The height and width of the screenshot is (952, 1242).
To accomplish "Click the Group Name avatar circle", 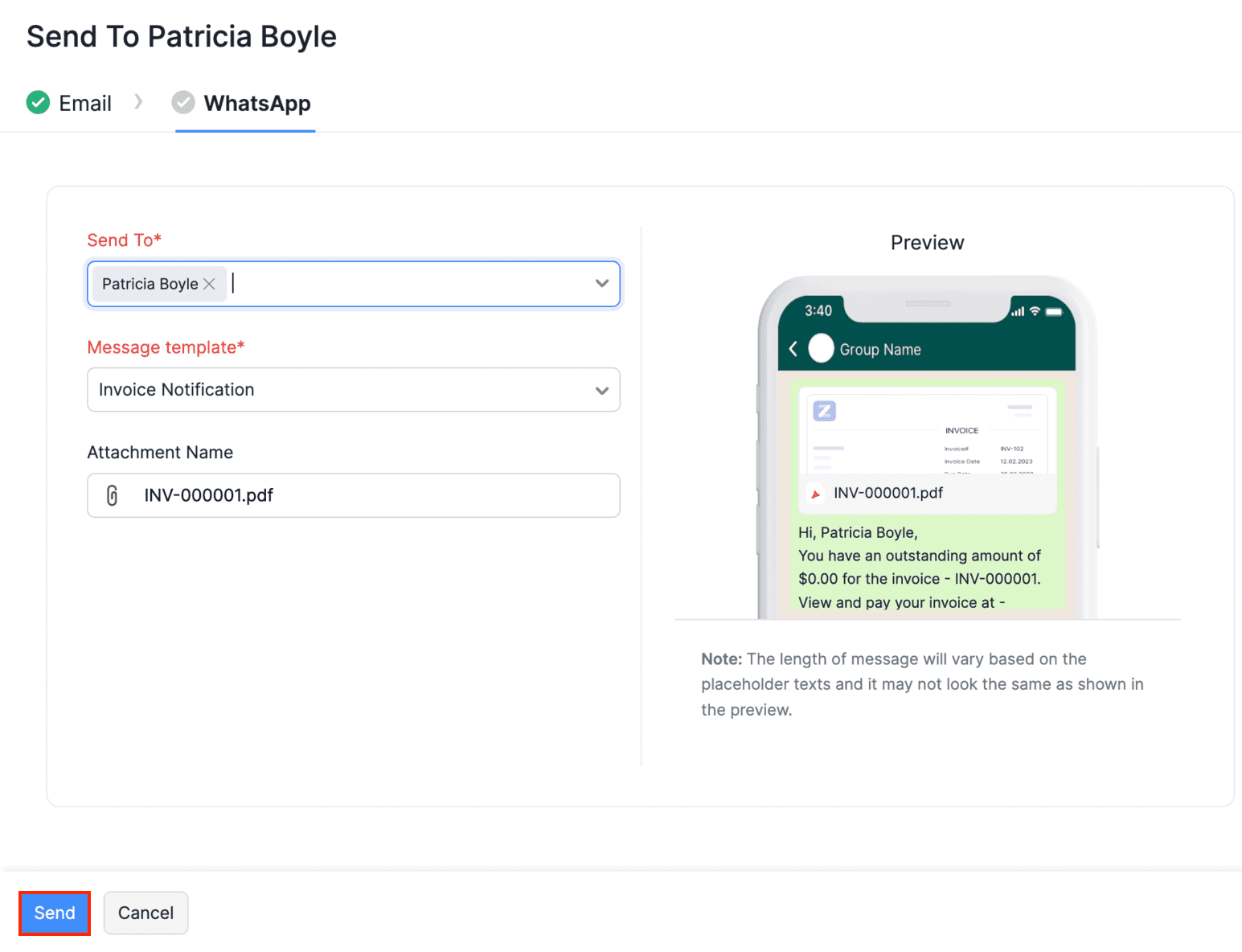I will pos(820,349).
